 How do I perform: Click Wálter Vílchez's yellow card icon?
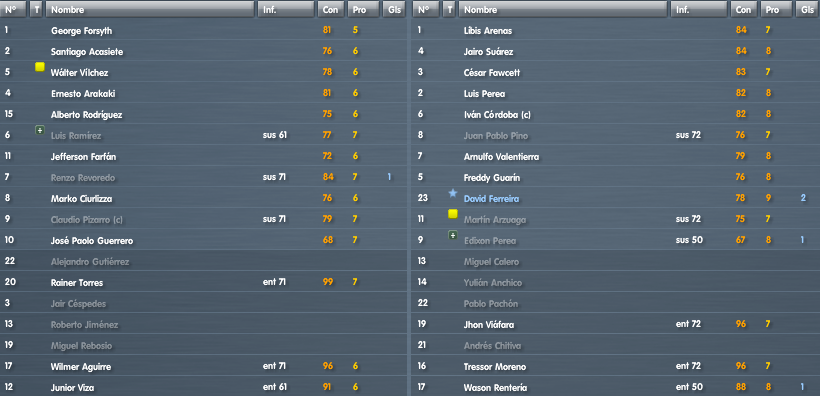point(40,66)
